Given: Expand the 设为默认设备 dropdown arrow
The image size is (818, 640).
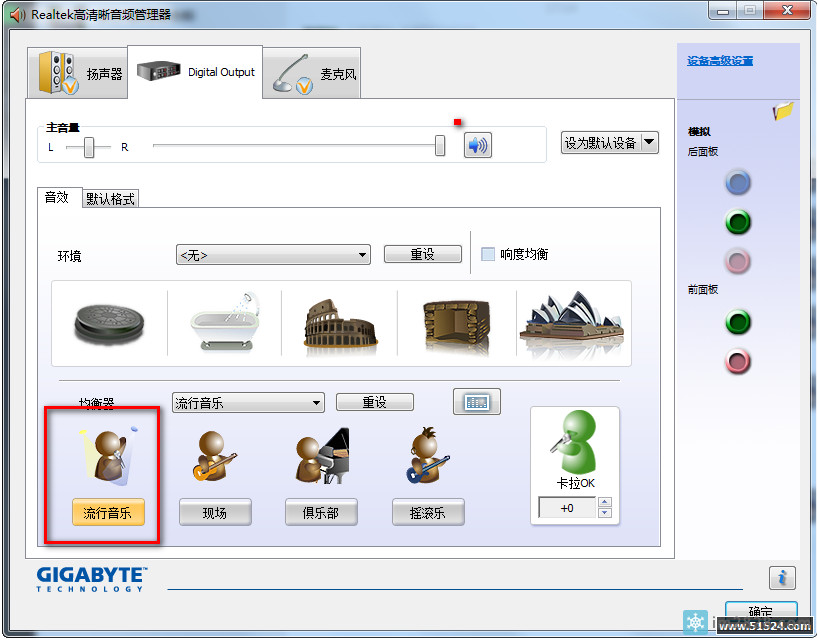Looking at the screenshot, I should 649,142.
